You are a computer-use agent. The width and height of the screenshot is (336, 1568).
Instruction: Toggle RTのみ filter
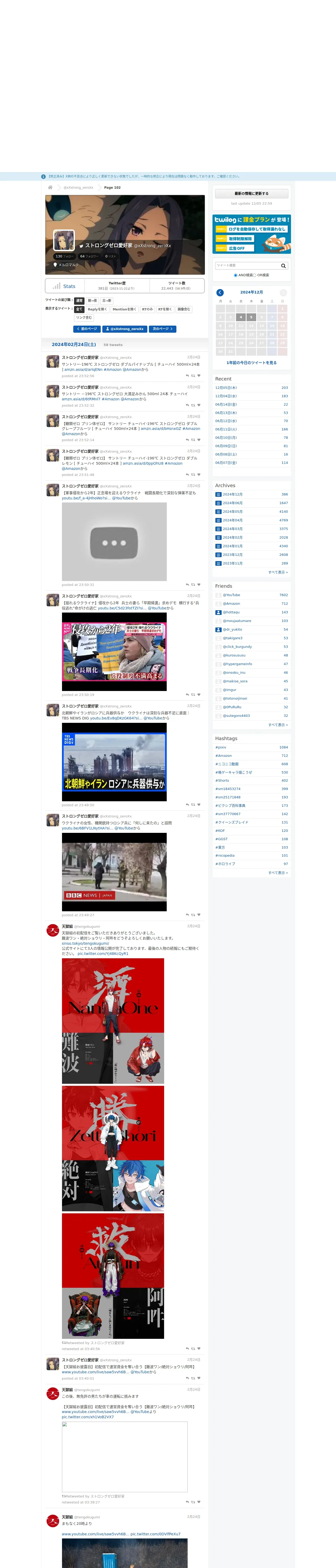[x=148, y=309]
